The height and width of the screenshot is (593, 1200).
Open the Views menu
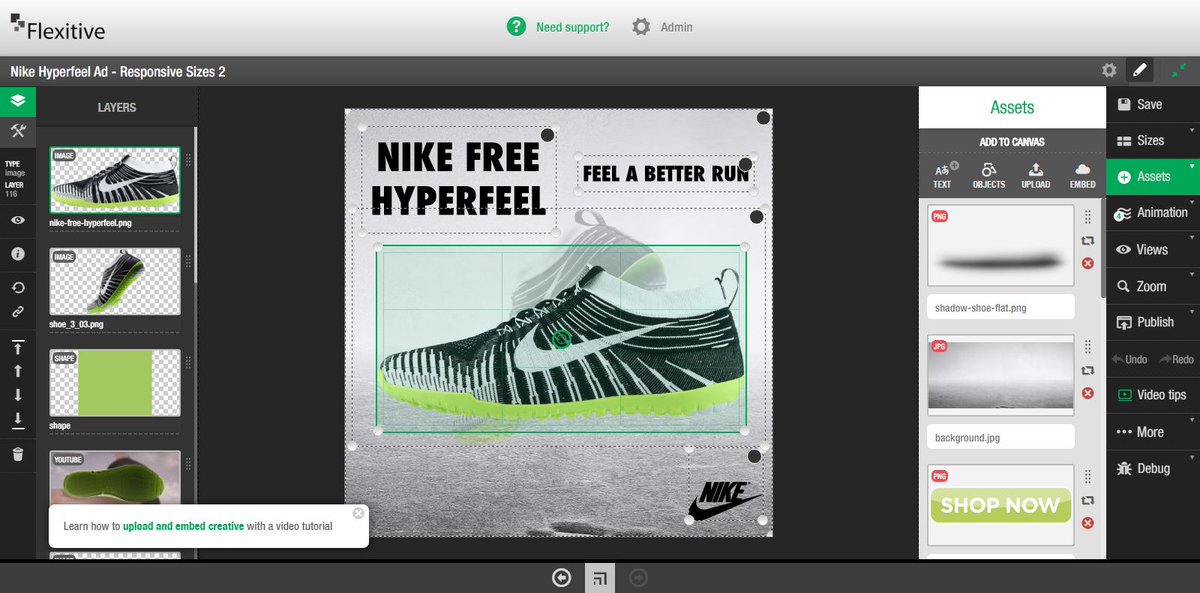click(1152, 249)
